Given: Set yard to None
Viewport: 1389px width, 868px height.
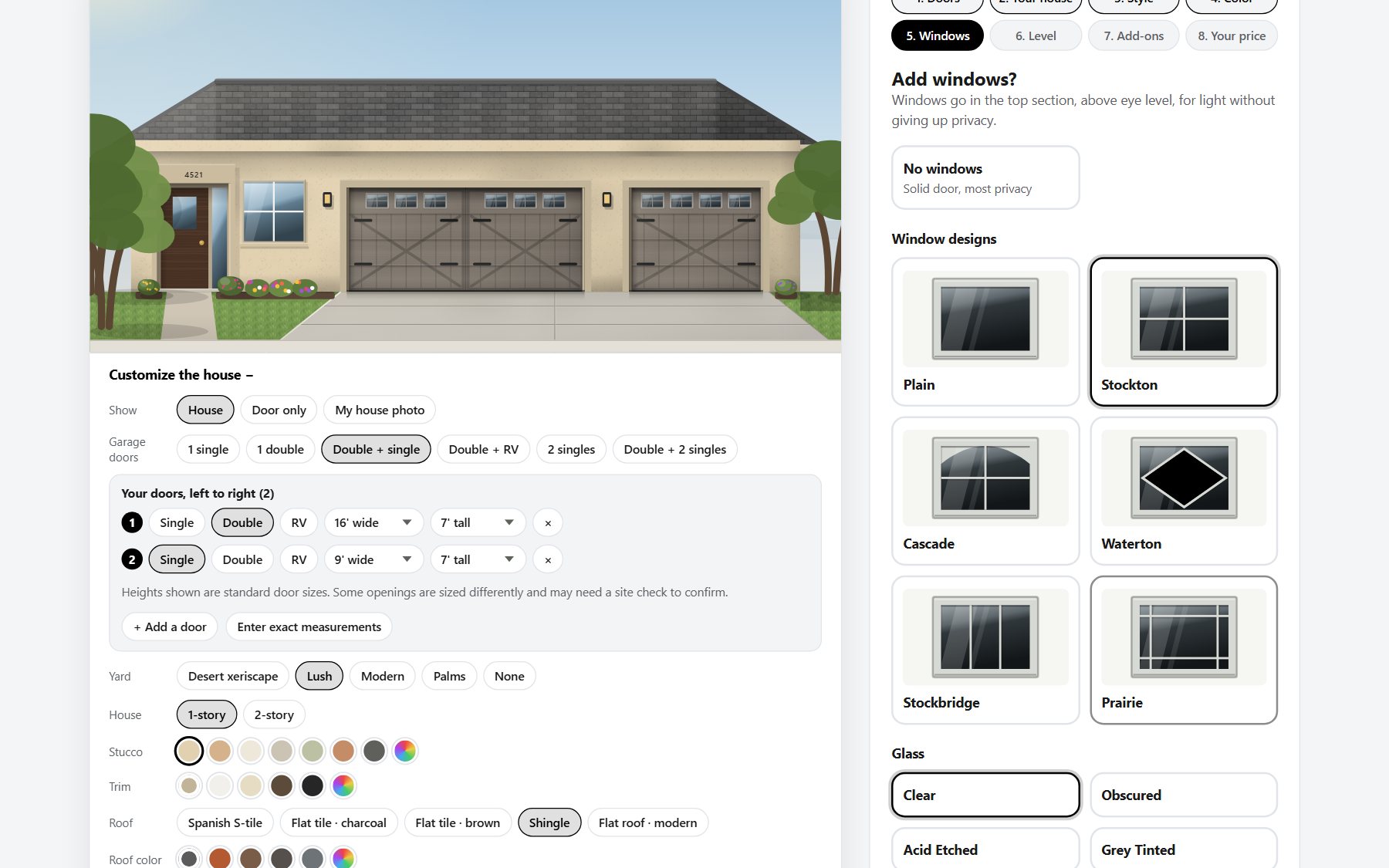Looking at the screenshot, I should (509, 677).
